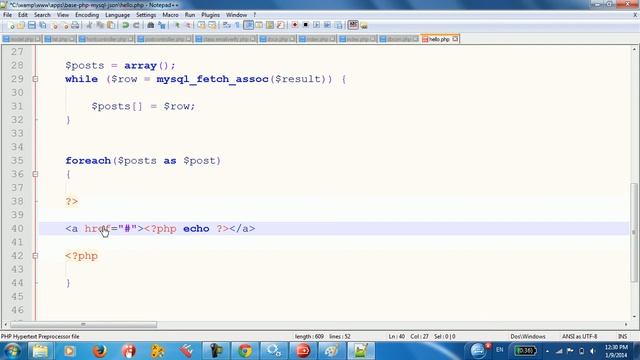
Task: Open the Search menu
Action: pyautogui.click(x=42, y=15)
